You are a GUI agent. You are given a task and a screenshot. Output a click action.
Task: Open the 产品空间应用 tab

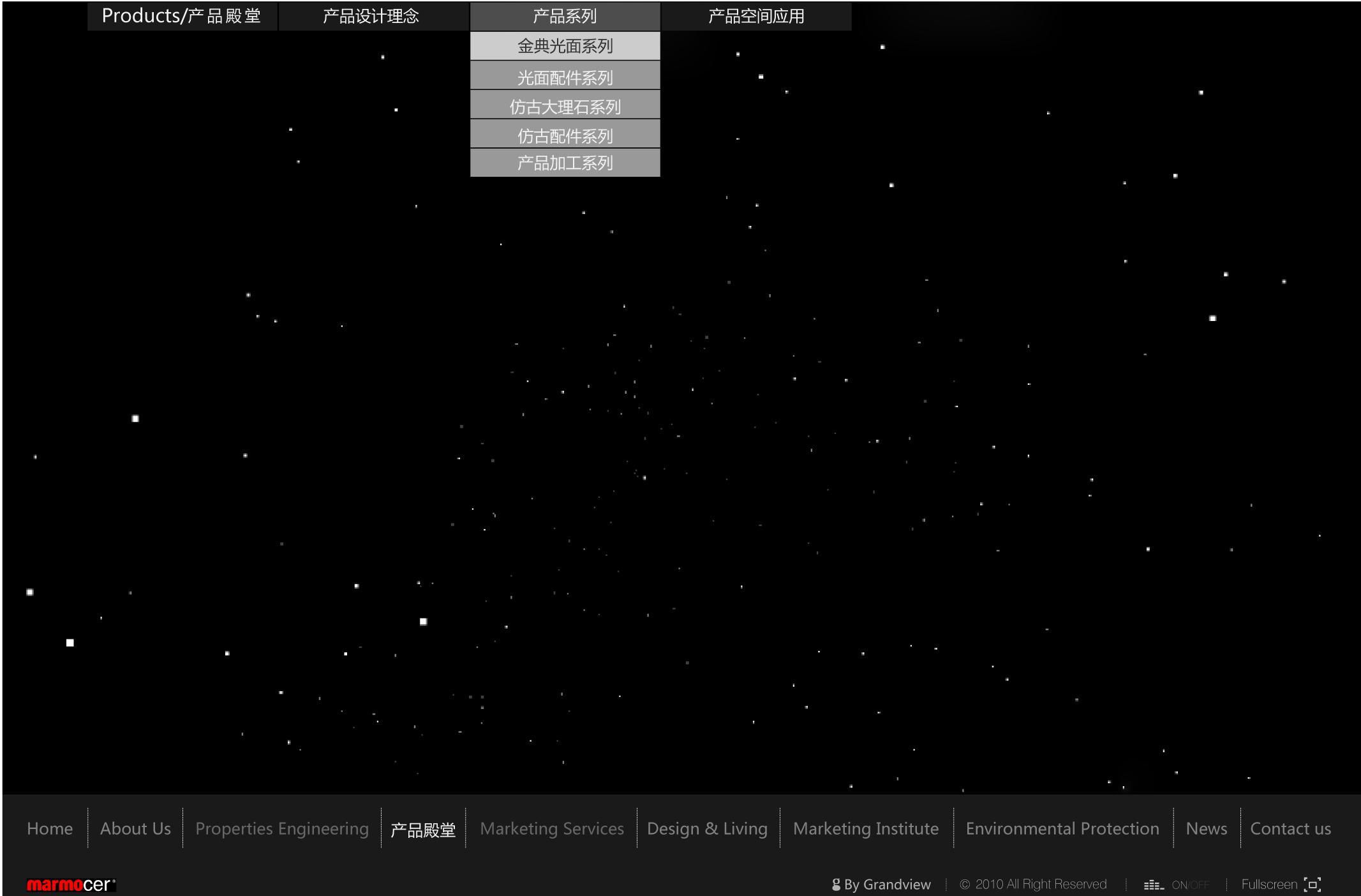756,16
